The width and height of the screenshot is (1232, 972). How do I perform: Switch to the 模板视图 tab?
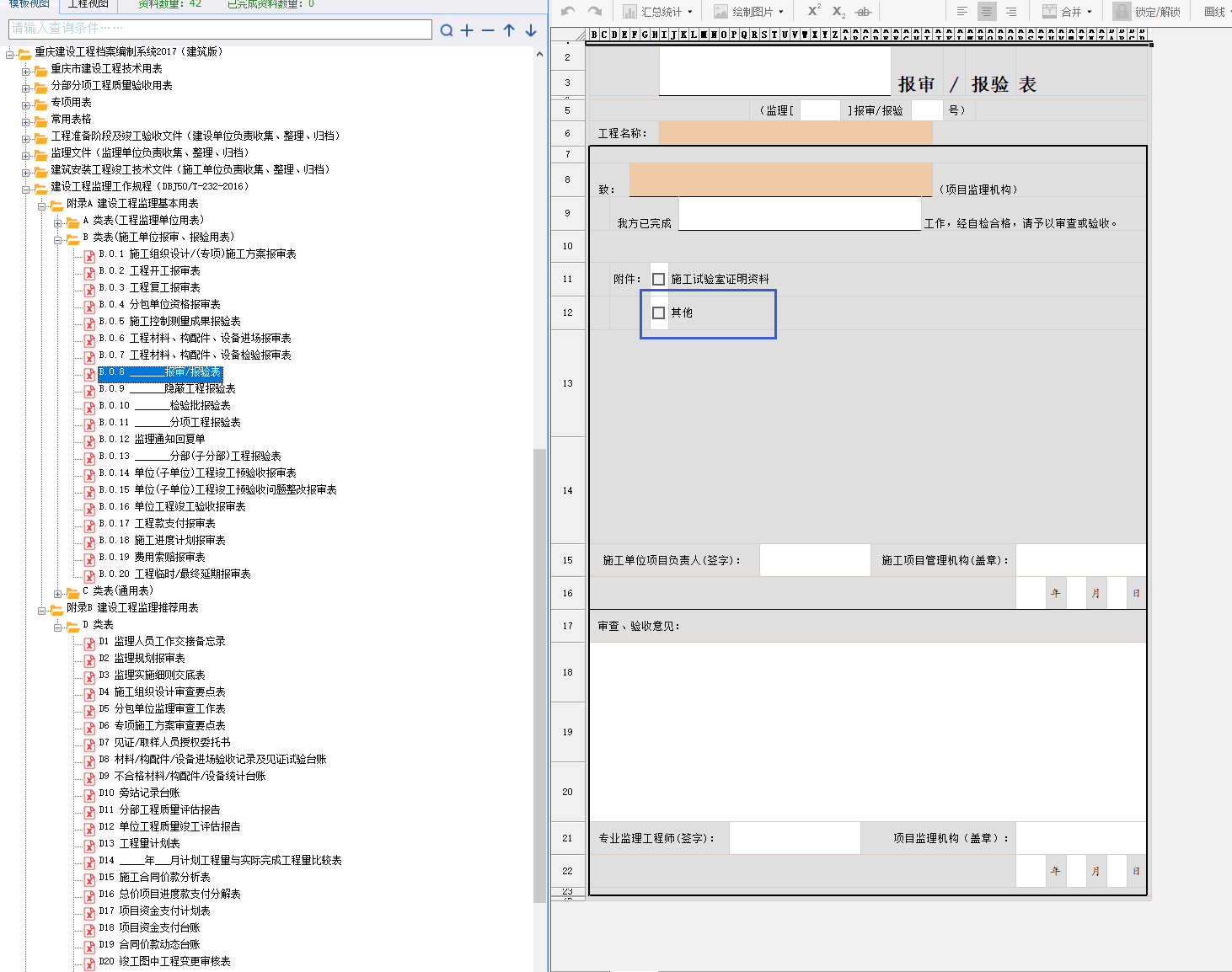[x=29, y=4]
